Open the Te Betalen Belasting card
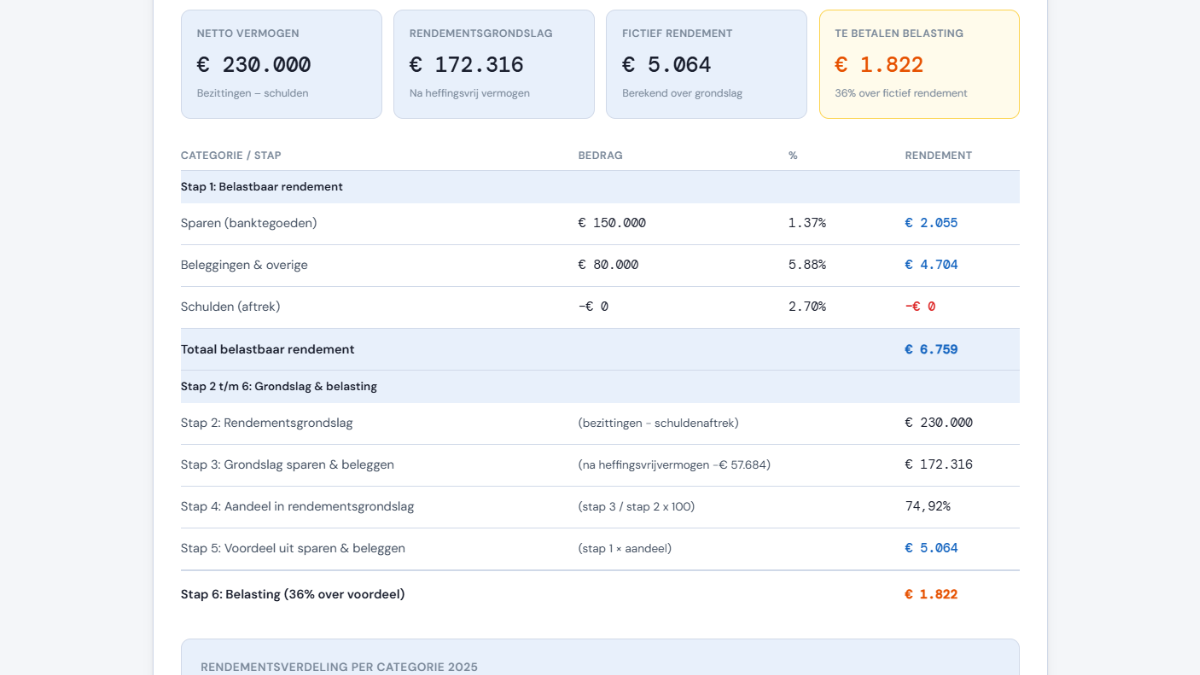Viewport: 1200px width, 675px height. (918, 64)
